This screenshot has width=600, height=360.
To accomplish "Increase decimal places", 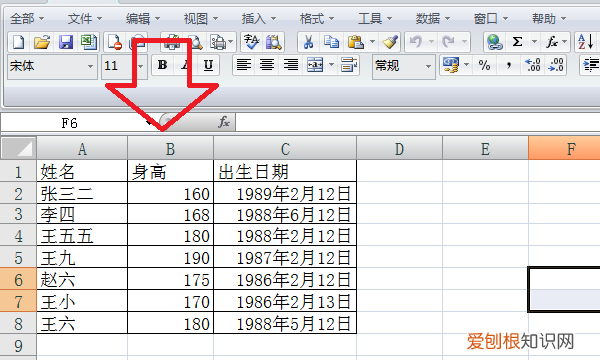I will click(533, 65).
